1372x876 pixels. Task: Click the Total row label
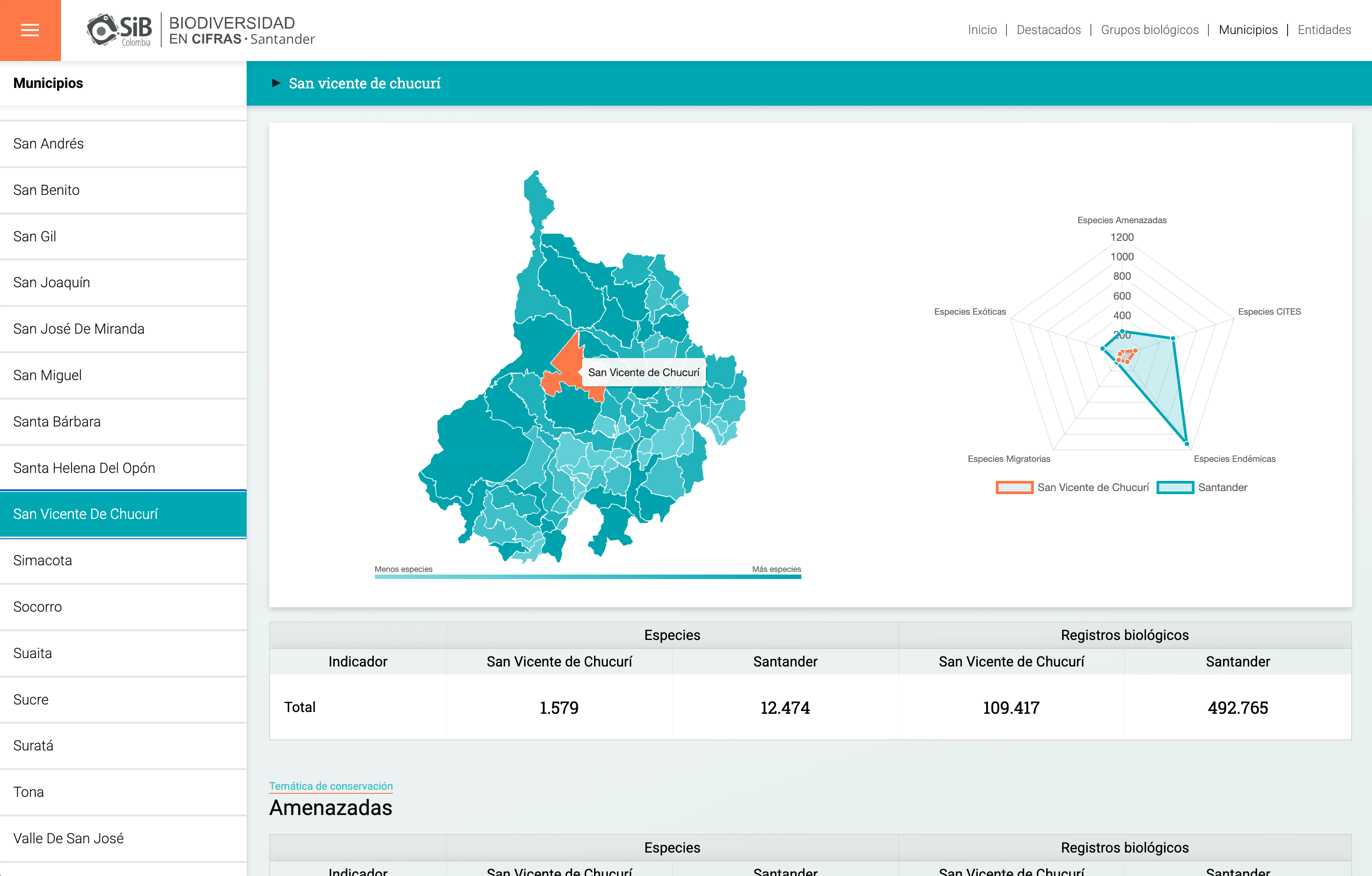(x=300, y=708)
